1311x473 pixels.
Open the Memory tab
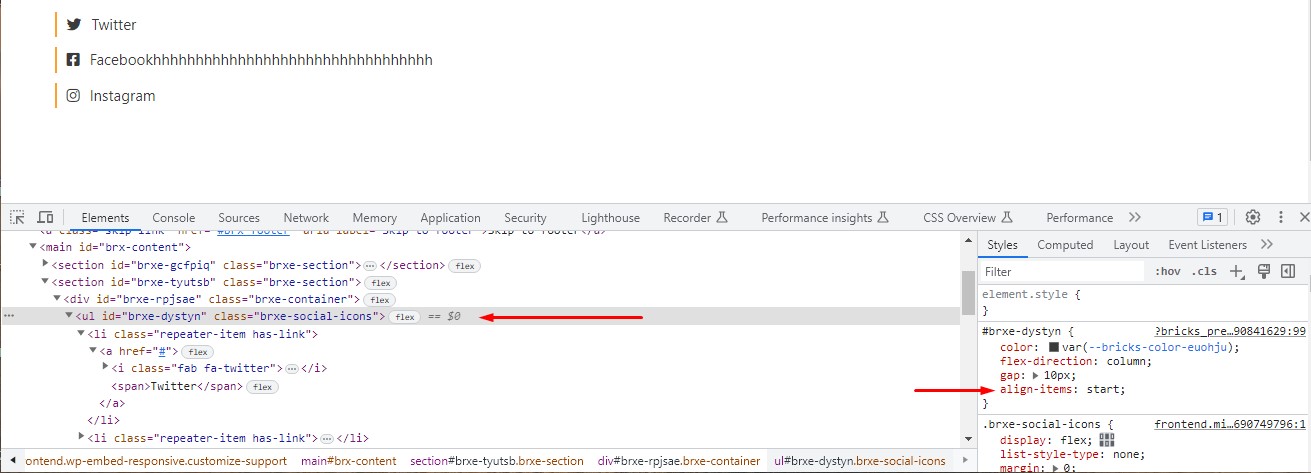tap(375, 217)
